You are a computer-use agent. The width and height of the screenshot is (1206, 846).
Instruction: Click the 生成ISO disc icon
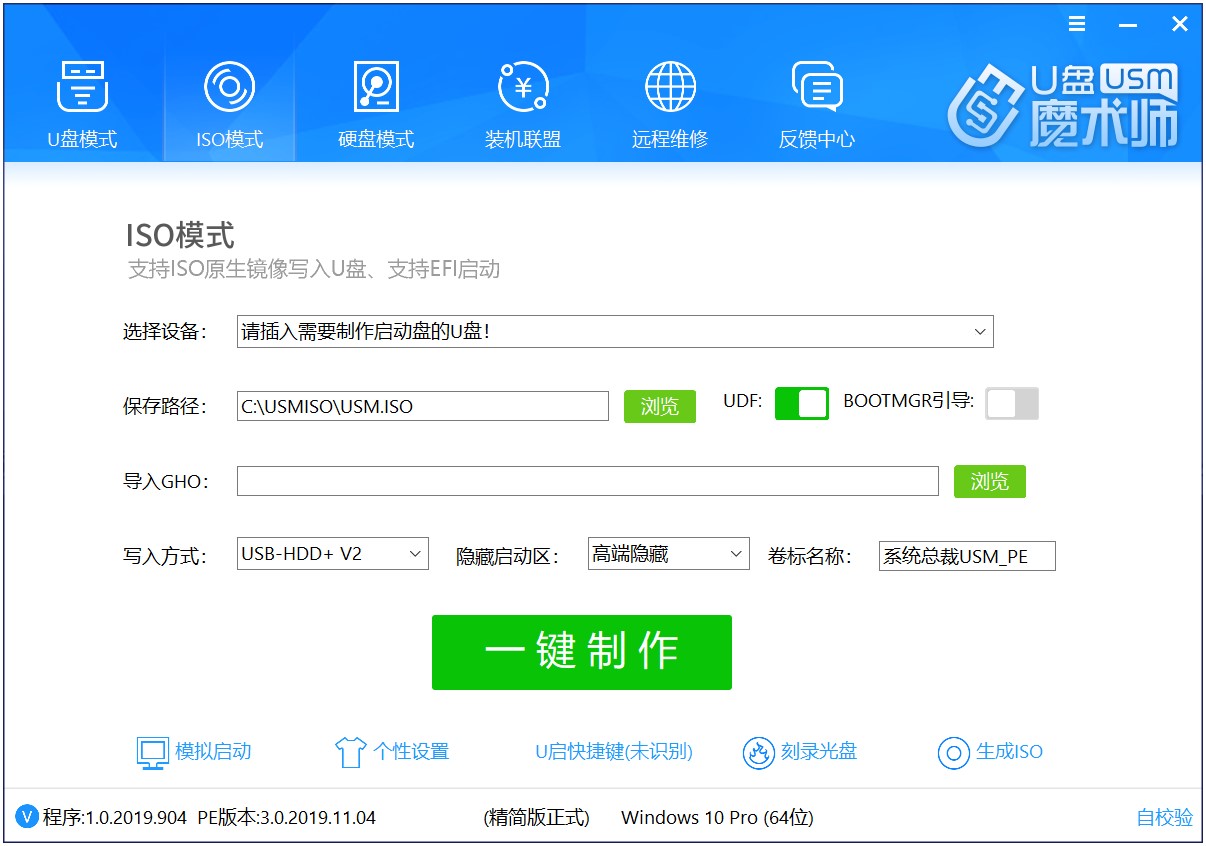[x=954, y=752]
